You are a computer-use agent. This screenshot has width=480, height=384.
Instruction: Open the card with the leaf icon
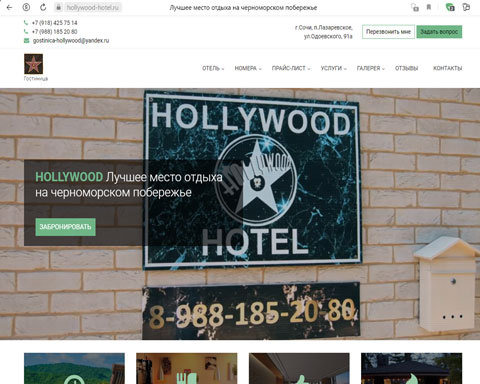pyautogui.click(x=411, y=368)
